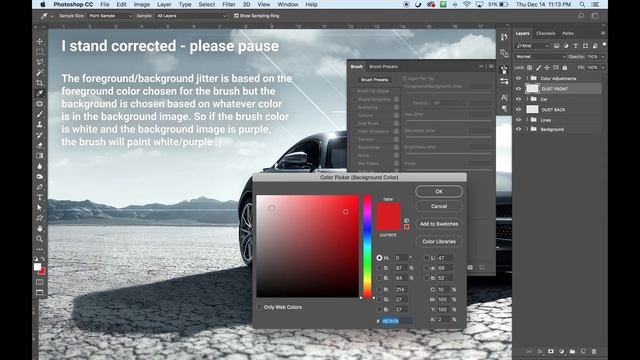Switch to Brush Presets tab

click(383, 67)
